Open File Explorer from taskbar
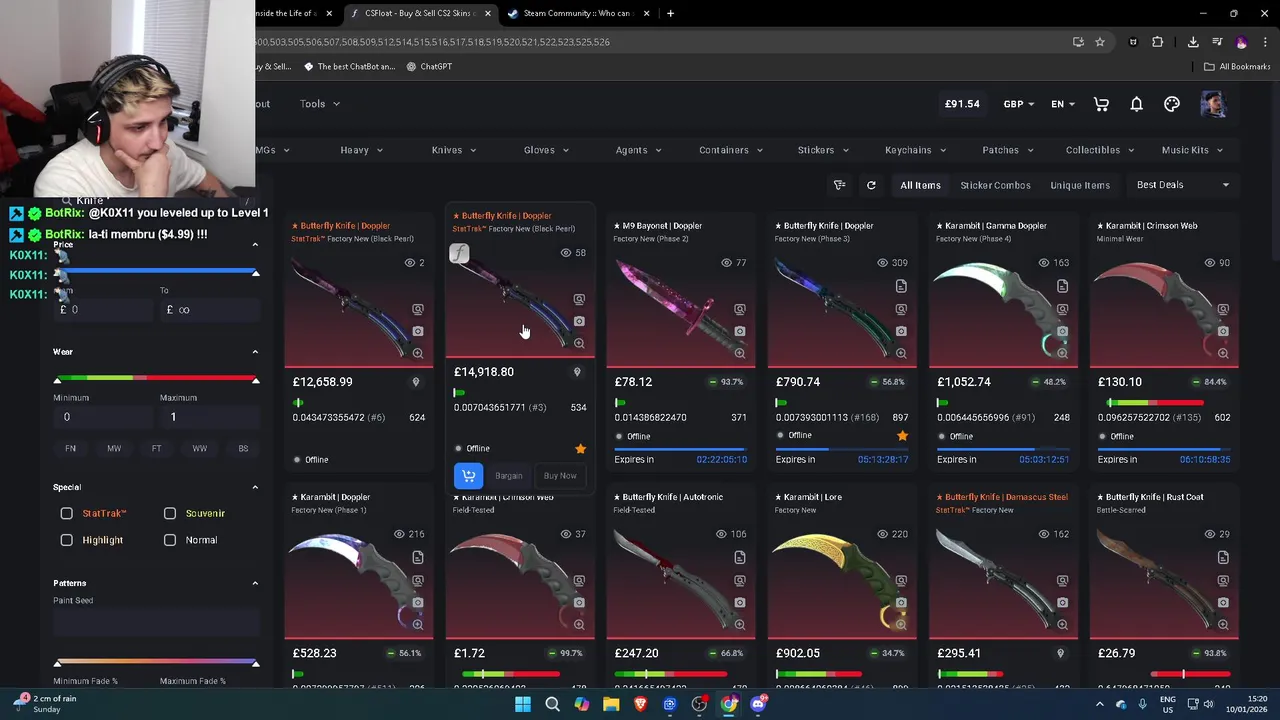 (611, 704)
